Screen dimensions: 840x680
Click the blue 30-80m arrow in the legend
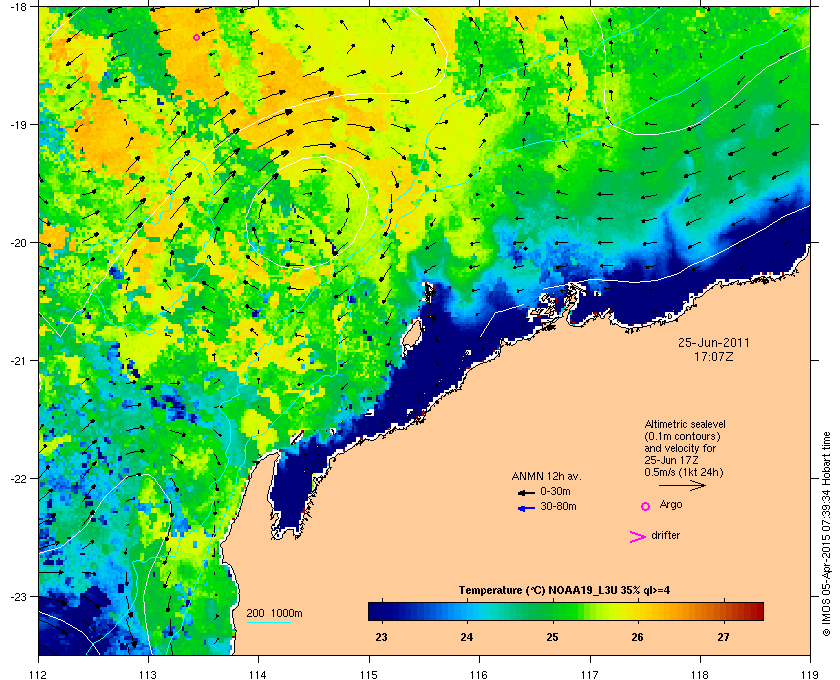point(526,508)
